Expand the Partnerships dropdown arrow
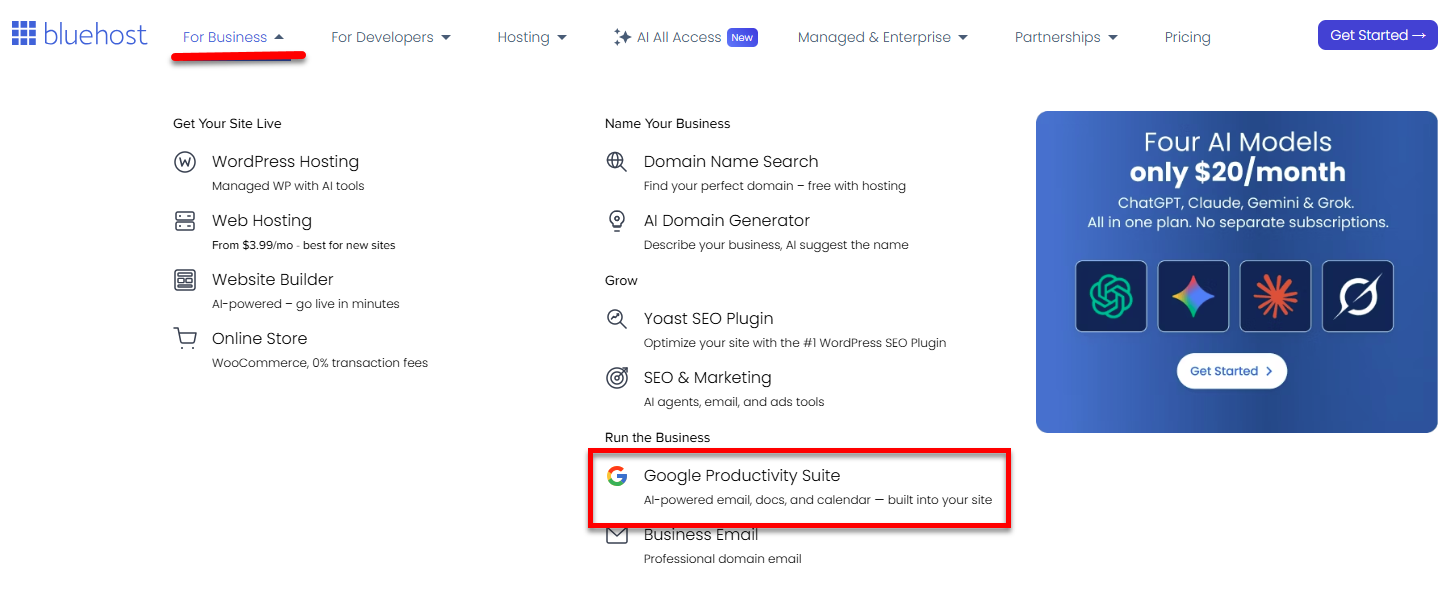1450x616 pixels. [1113, 37]
